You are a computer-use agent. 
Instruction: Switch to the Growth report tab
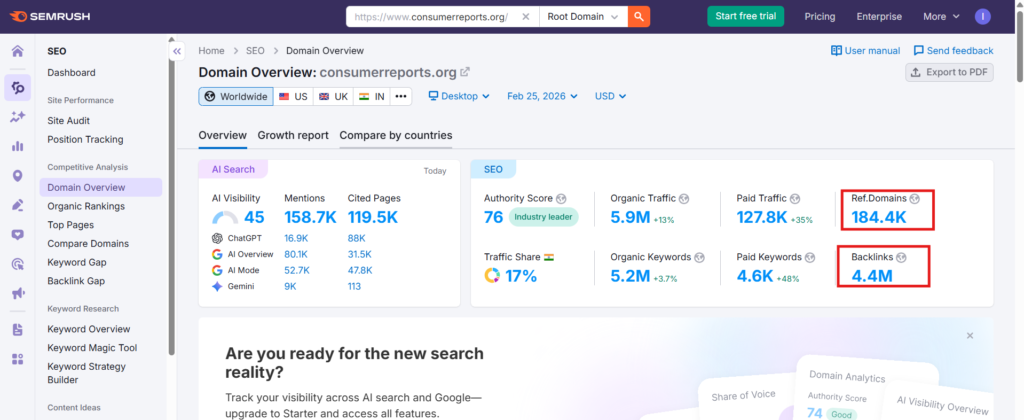(293, 135)
